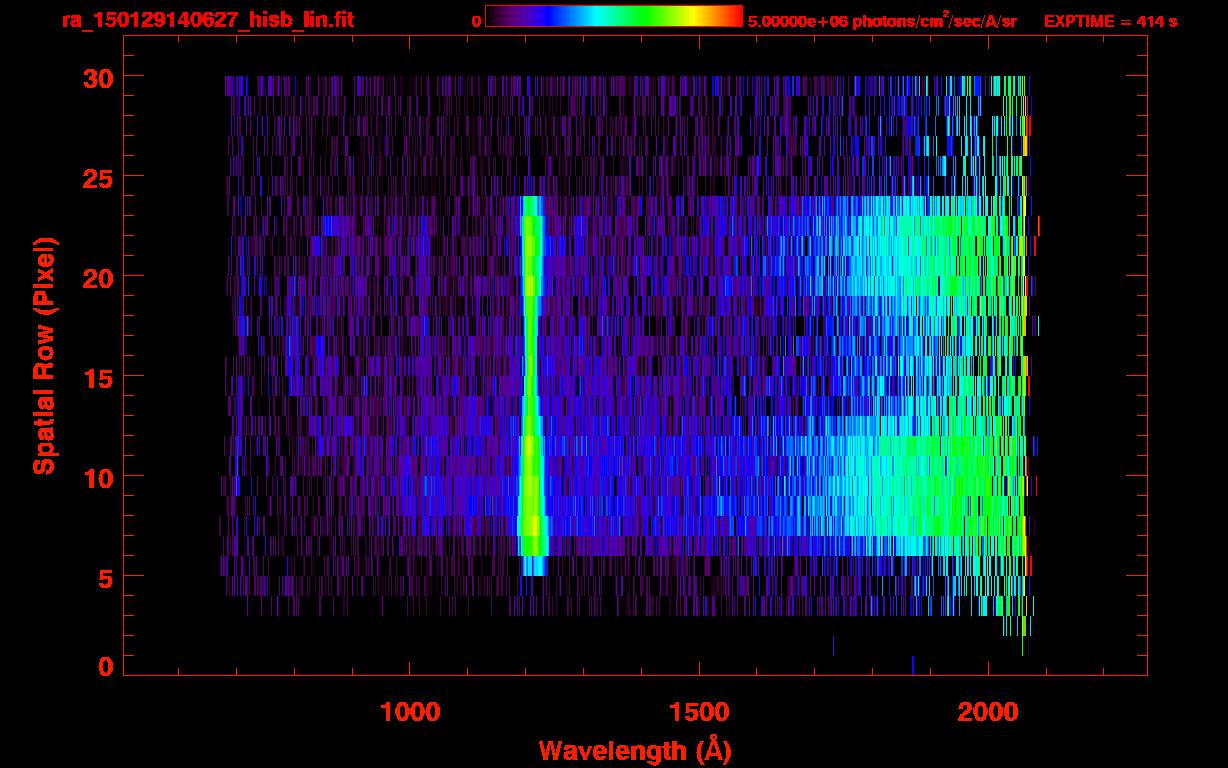Click the 5.00000e+06 photons scale label
This screenshot has width=1228, height=768.
[x=882, y=21]
